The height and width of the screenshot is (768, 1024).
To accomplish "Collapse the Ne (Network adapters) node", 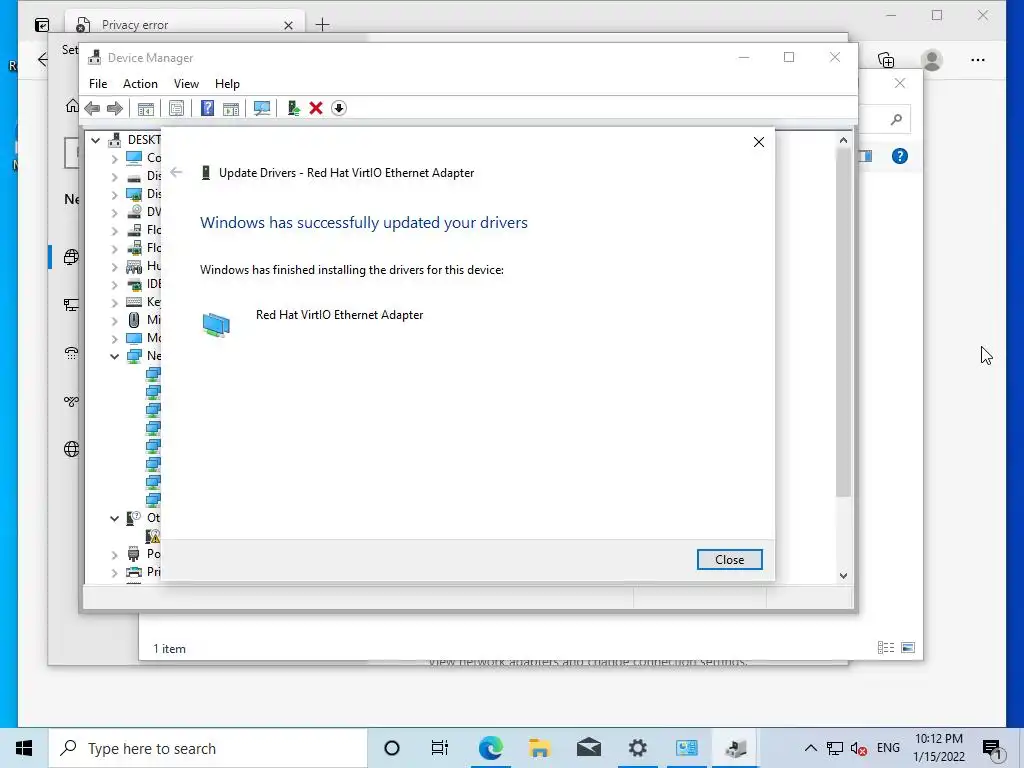I will point(114,357).
